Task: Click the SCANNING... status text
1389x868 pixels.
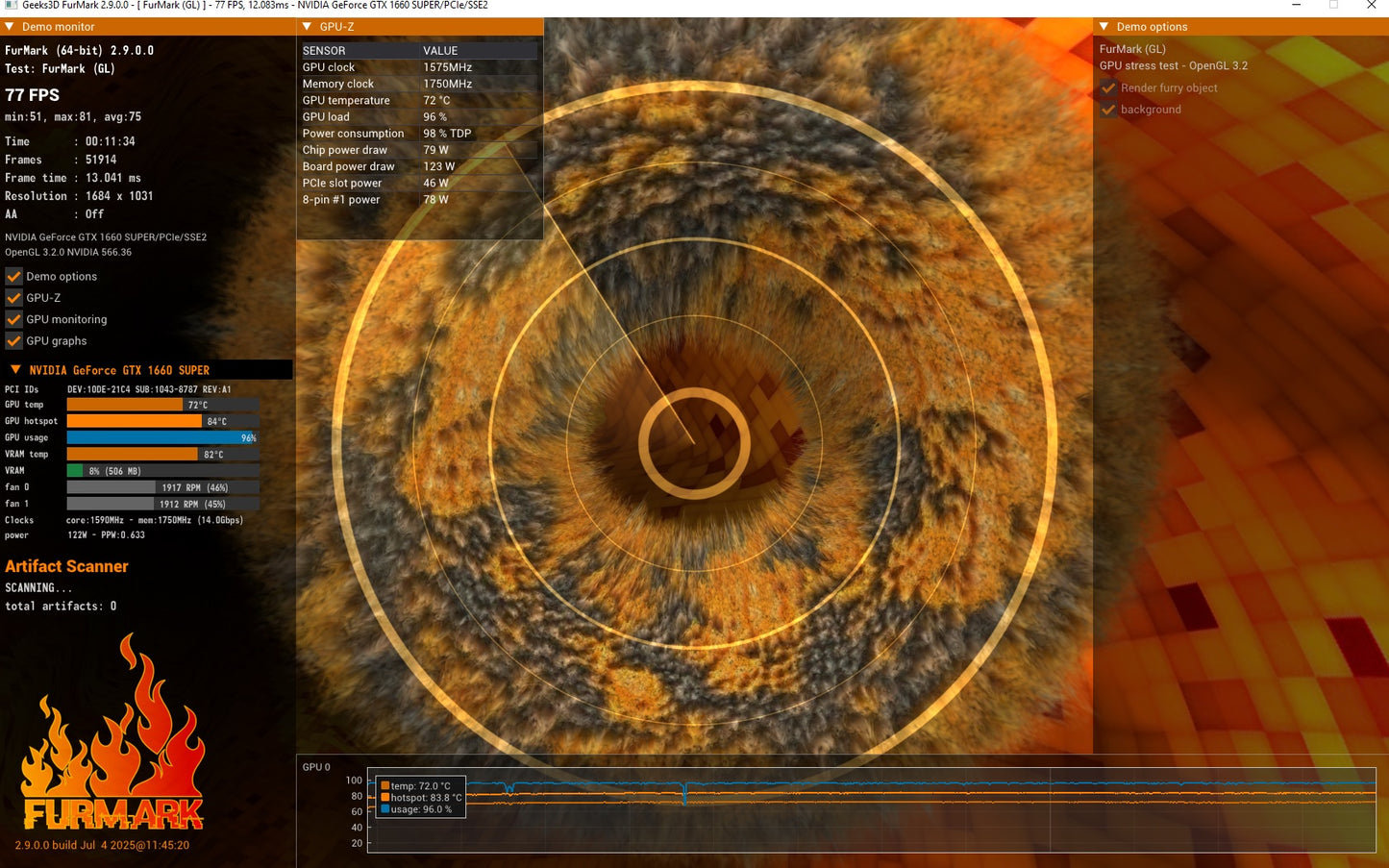Action: point(38,588)
